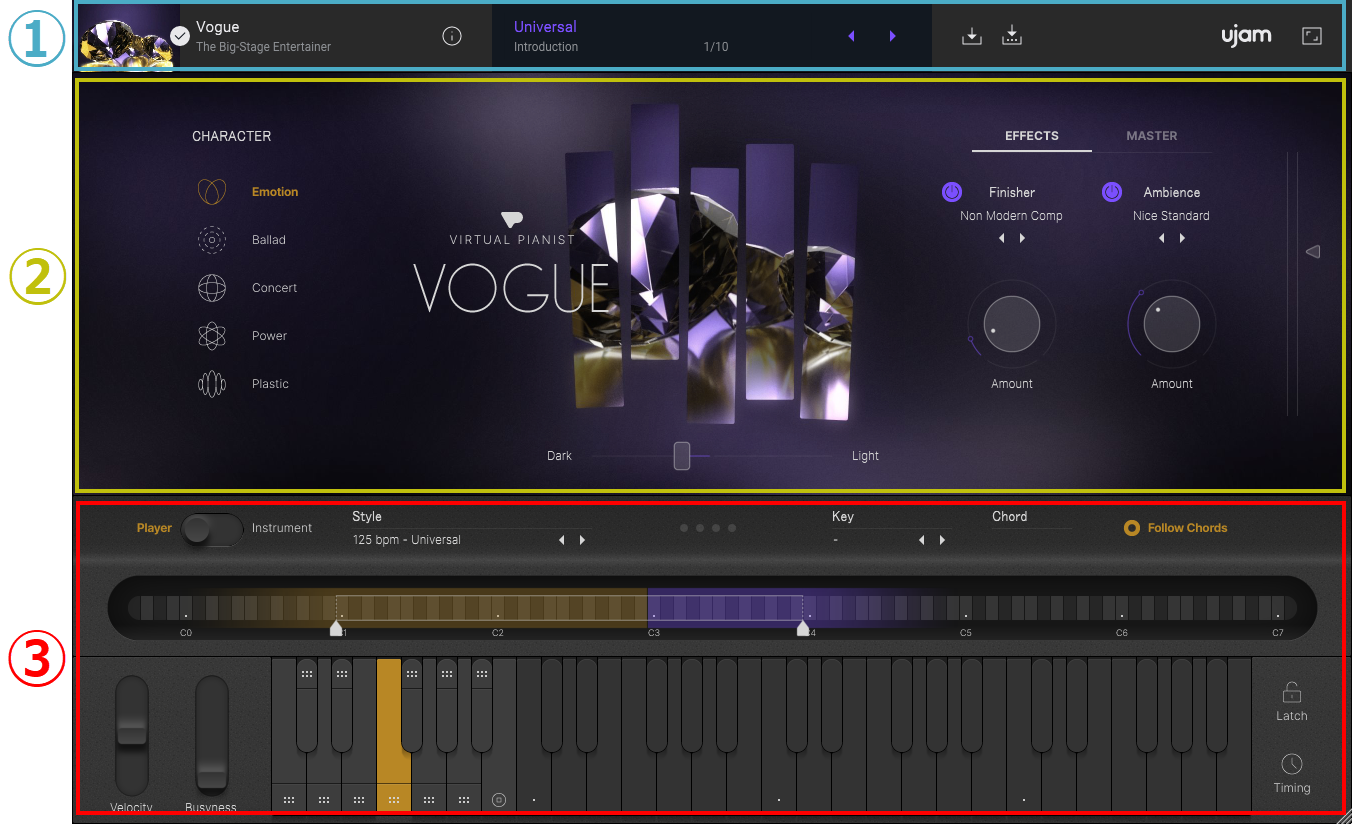This screenshot has height=824, width=1352.
Task: Toggle the Finisher power button
Action: pyautogui.click(x=952, y=192)
